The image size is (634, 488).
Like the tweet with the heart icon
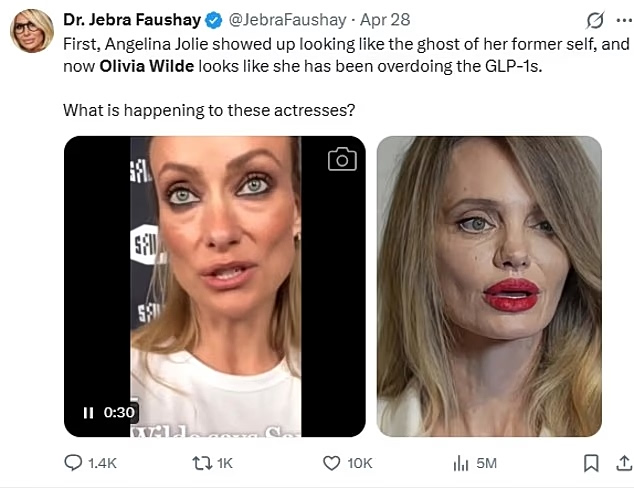point(332,462)
